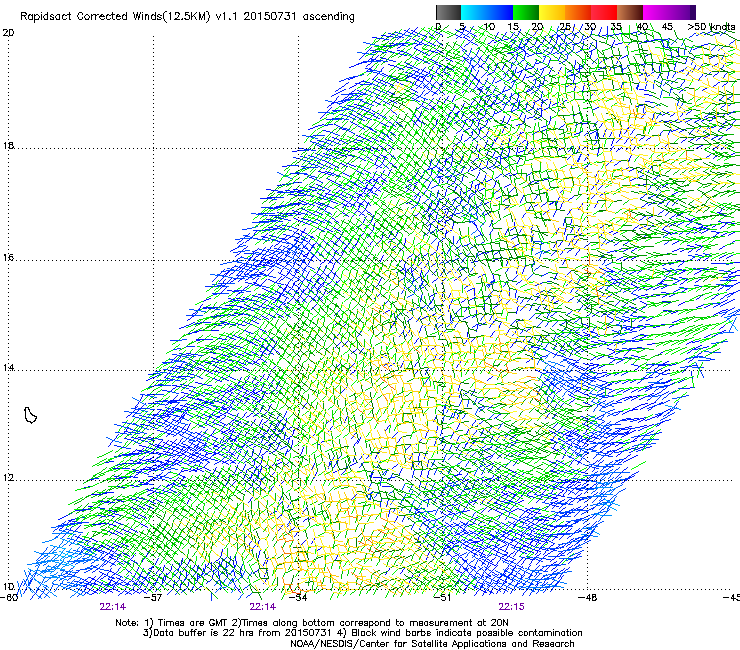The width and height of the screenshot is (740, 650).
Task: Click the "22:15" purple time label
Action: (512, 607)
